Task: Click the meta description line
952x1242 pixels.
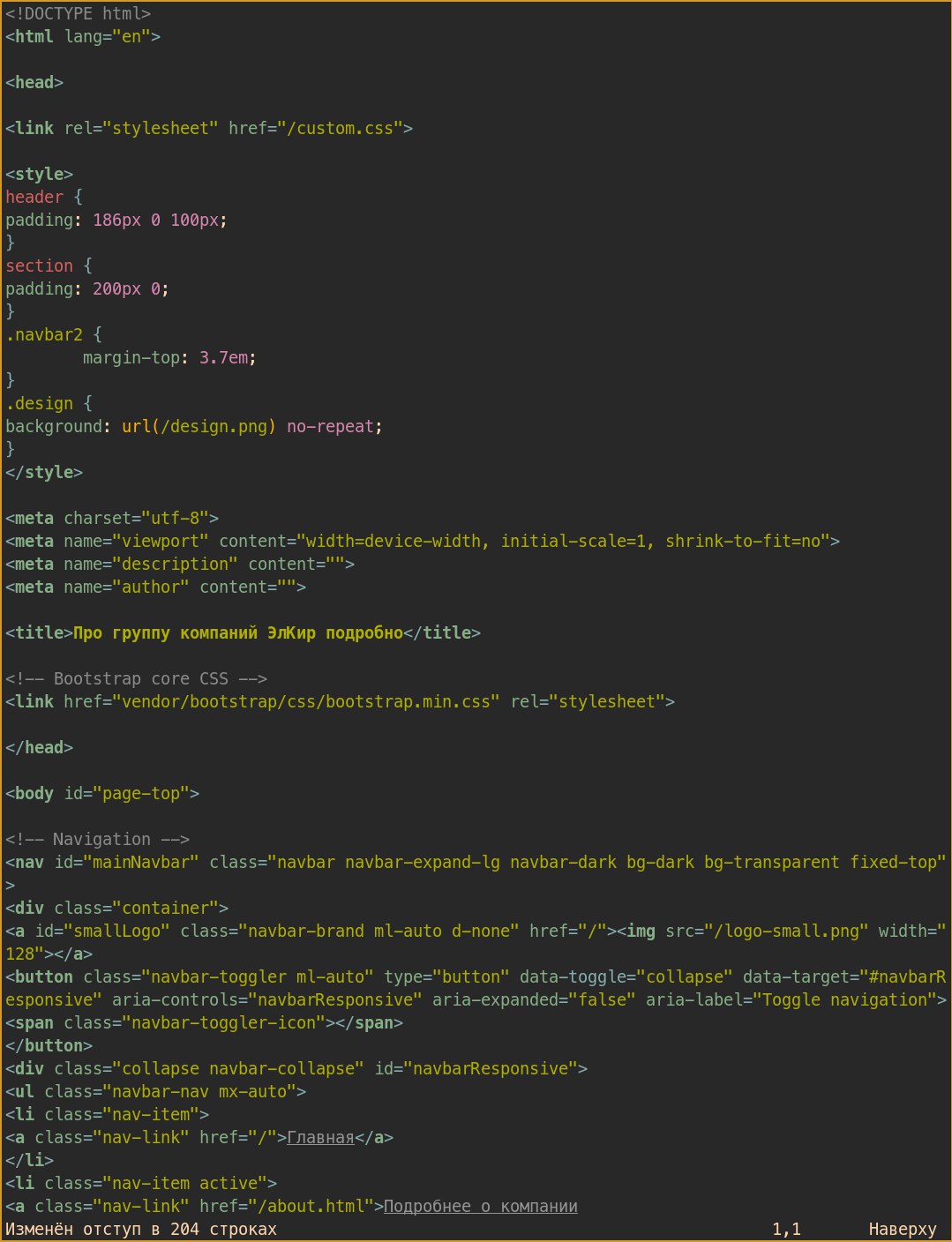Action: point(180,564)
